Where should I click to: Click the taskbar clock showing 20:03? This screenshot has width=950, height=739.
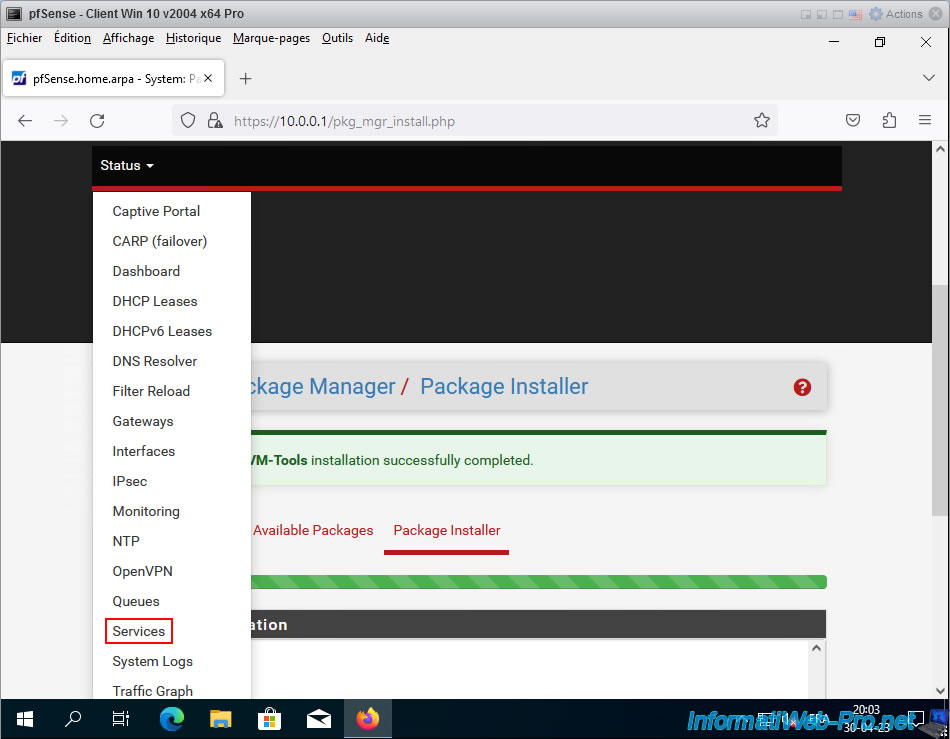(x=866, y=718)
